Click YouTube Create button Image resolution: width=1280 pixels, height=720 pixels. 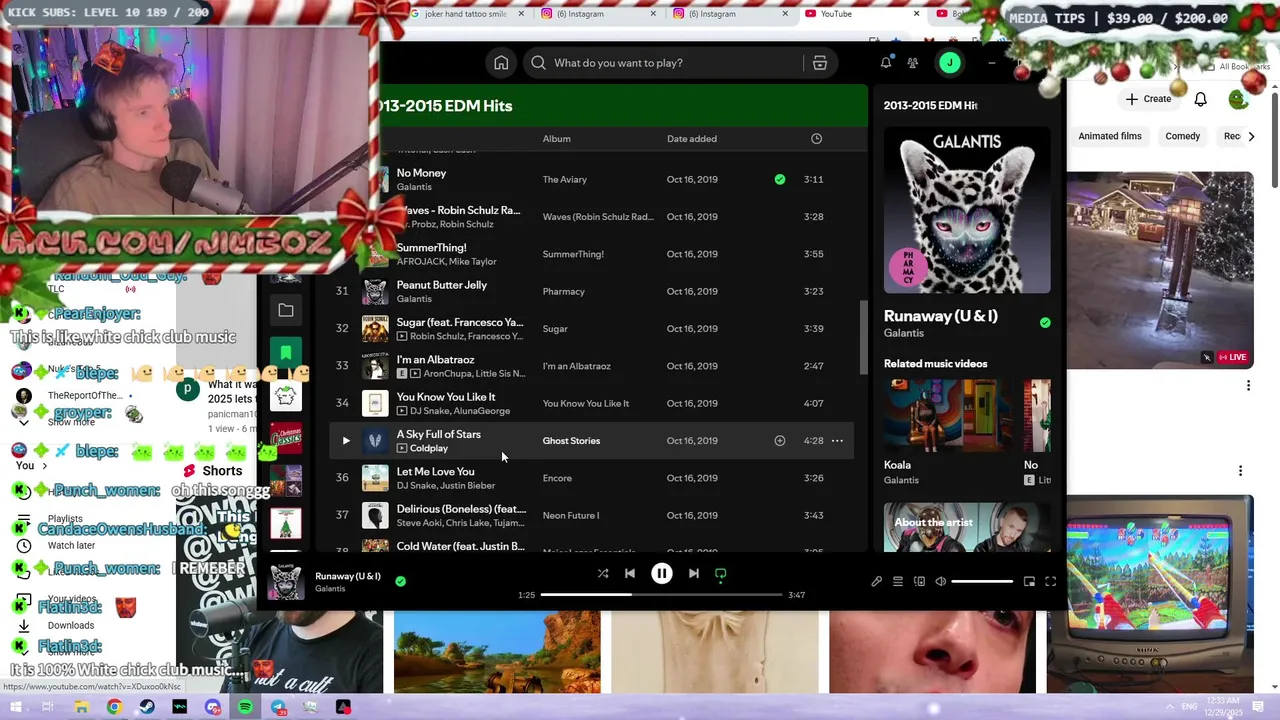(x=1148, y=99)
